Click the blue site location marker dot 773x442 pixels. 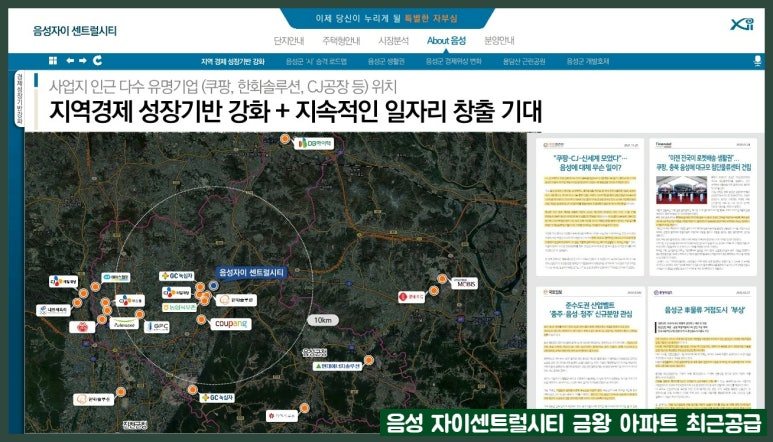pyautogui.click(x=213, y=285)
